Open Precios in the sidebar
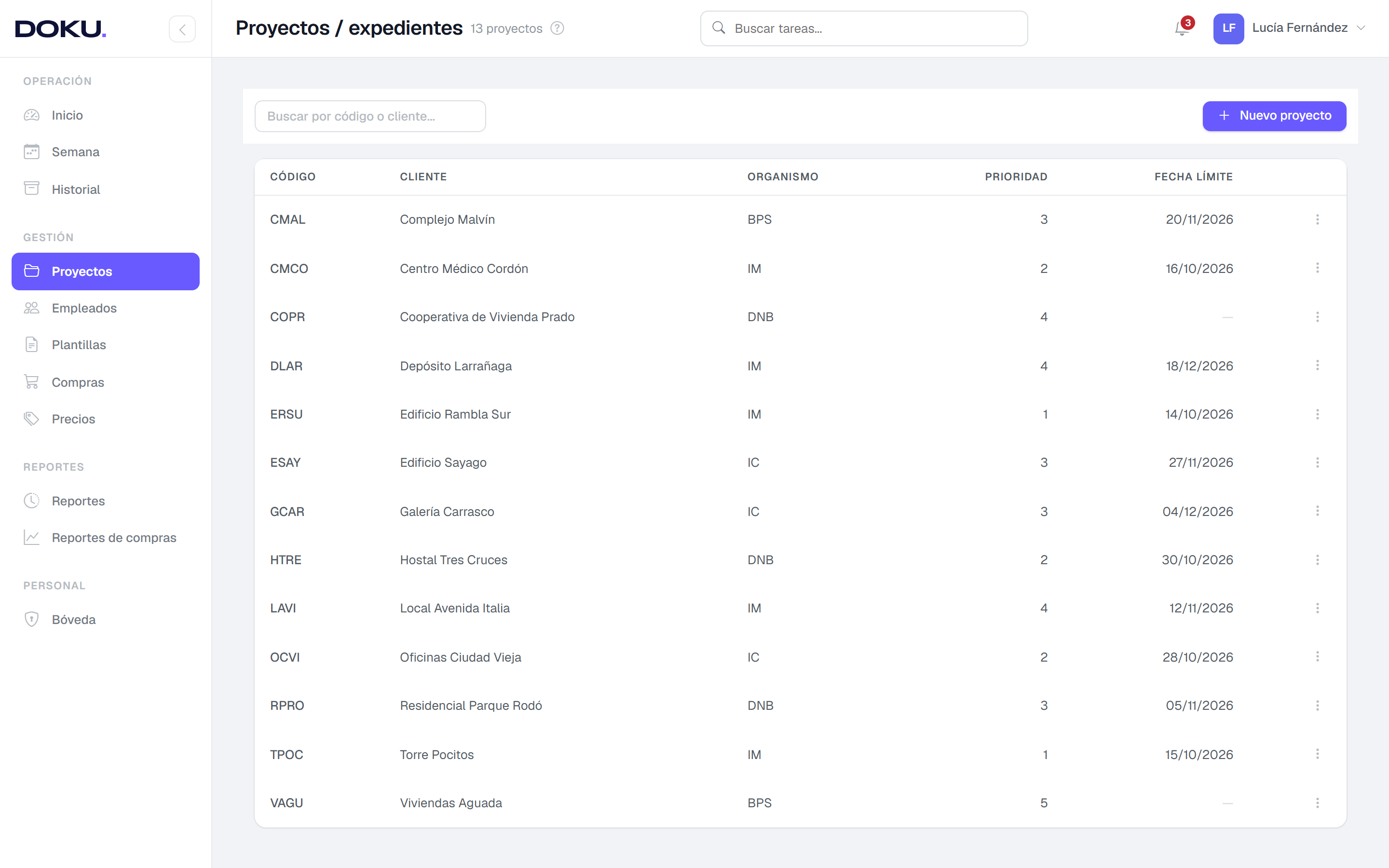1389x868 pixels. pos(106,419)
